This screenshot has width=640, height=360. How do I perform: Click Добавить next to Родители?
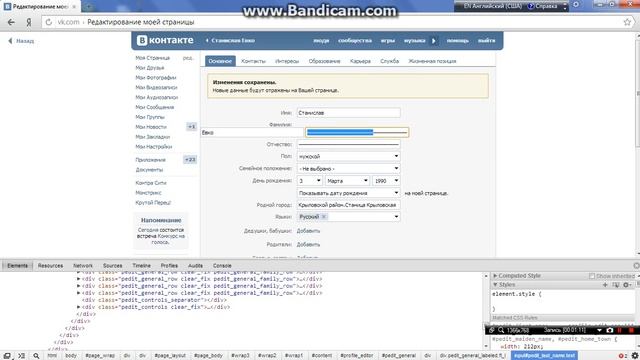[308, 244]
